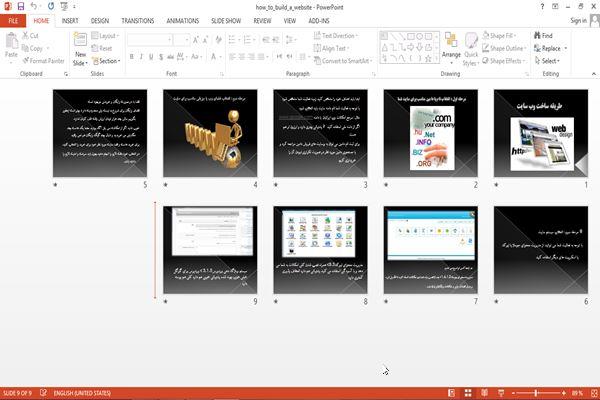Open the font name combo box
Screen dimensions: 600x400
pos(149,39)
